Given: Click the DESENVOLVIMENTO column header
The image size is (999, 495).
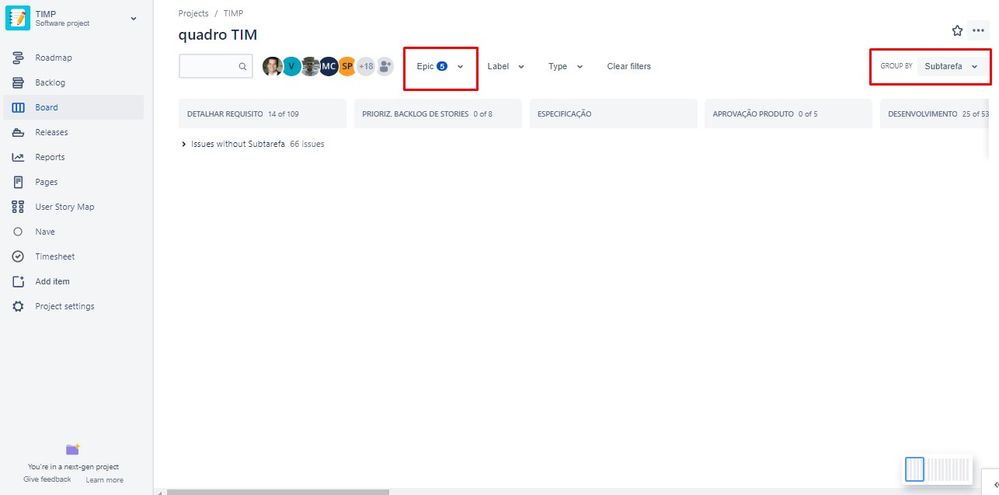Looking at the screenshot, I should click(x=935, y=114).
